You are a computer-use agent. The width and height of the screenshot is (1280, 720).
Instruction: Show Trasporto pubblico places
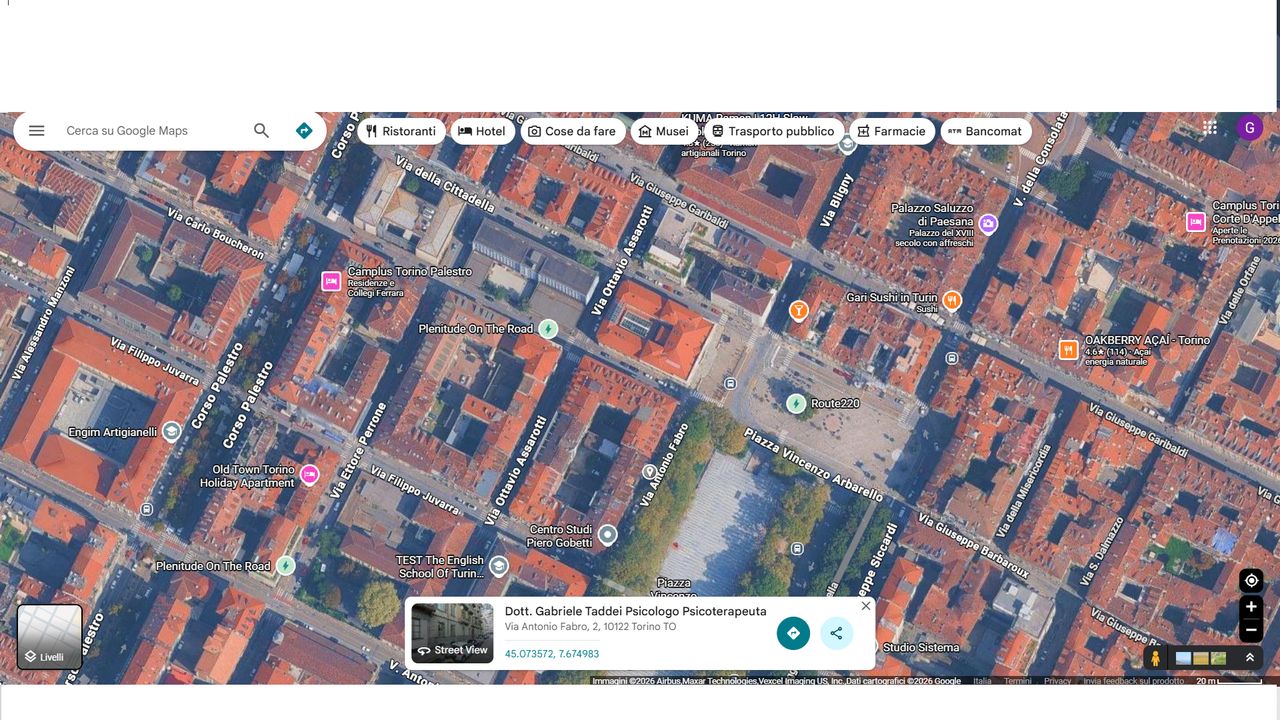(x=773, y=131)
